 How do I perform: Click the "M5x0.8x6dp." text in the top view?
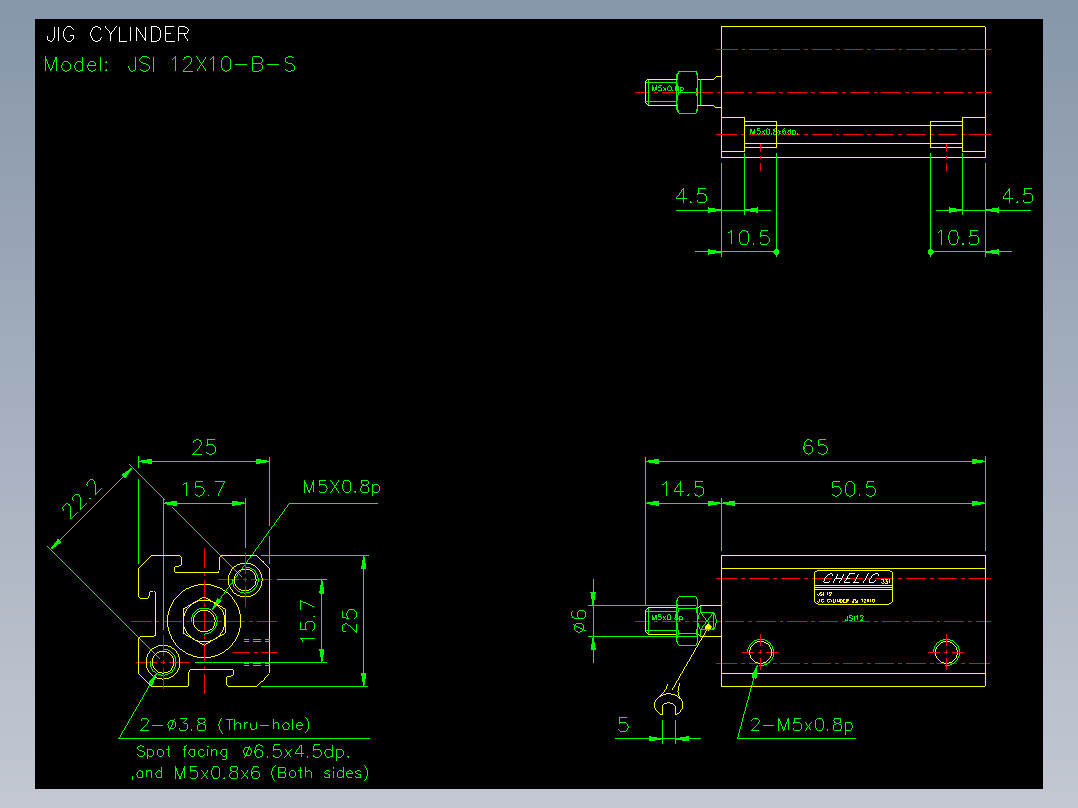(773, 131)
